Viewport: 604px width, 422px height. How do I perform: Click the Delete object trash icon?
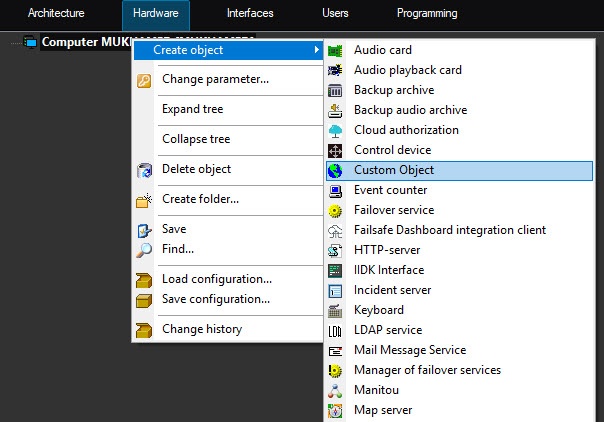coord(145,169)
